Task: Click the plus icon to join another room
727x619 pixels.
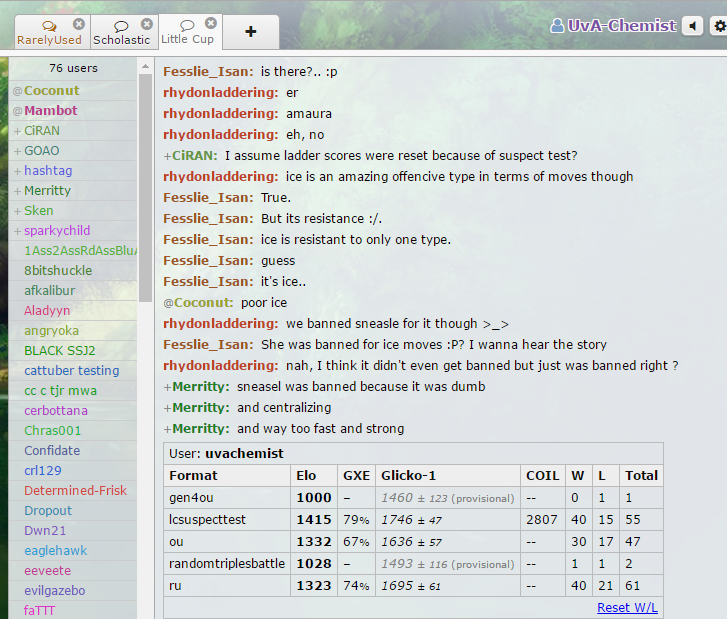Action: (x=250, y=32)
